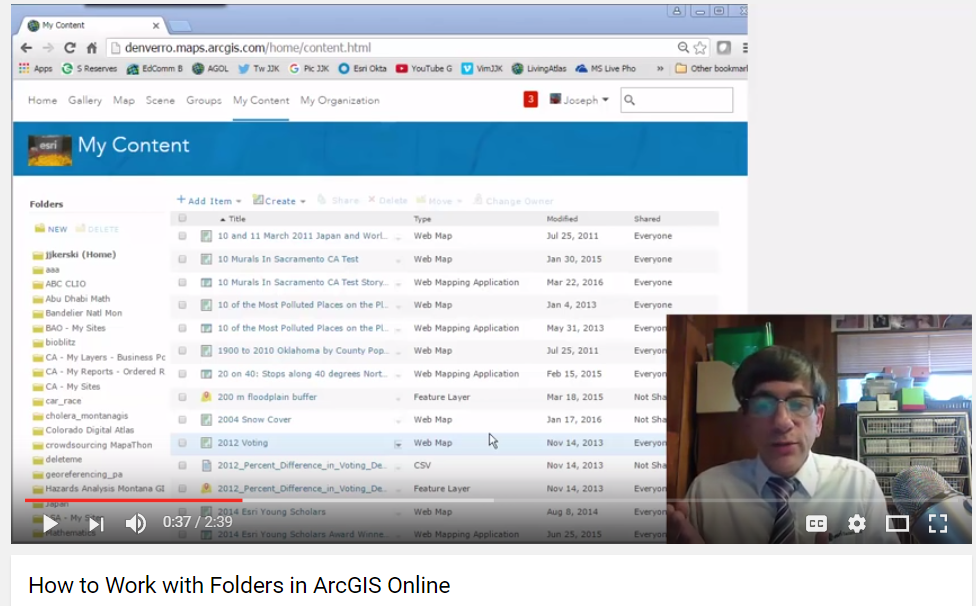The height and width of the screenshot is (606, 976).
Task: Open Create dropdown
Action: tap(279, 200)
